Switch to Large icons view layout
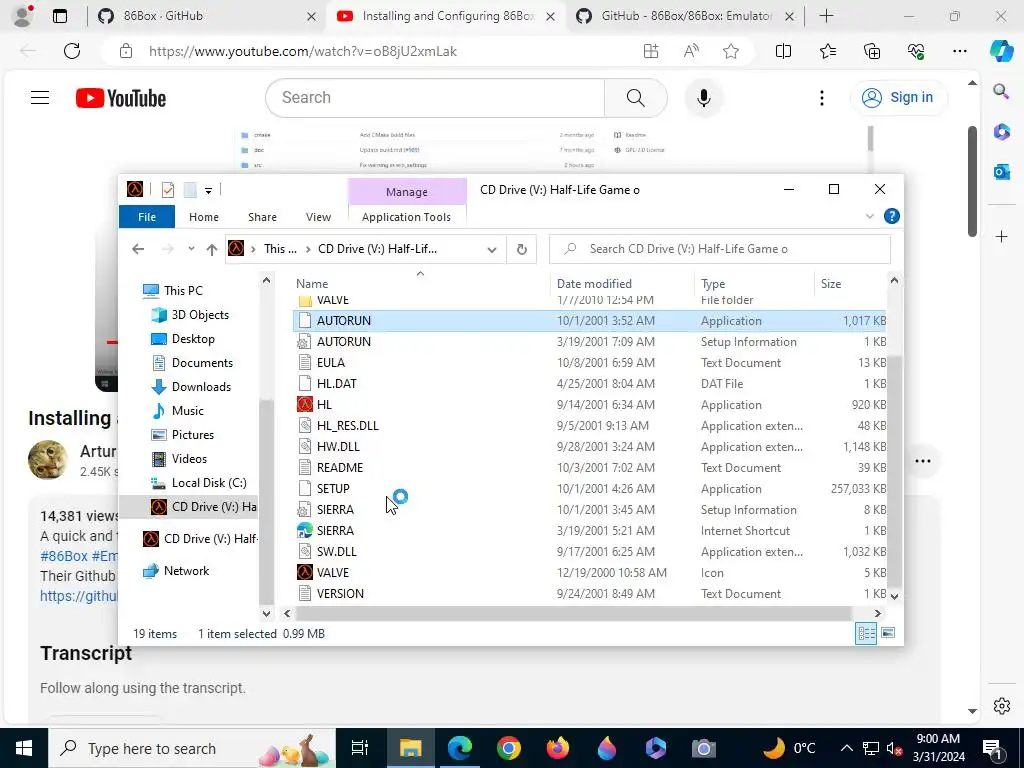 (x=888, y=633)
